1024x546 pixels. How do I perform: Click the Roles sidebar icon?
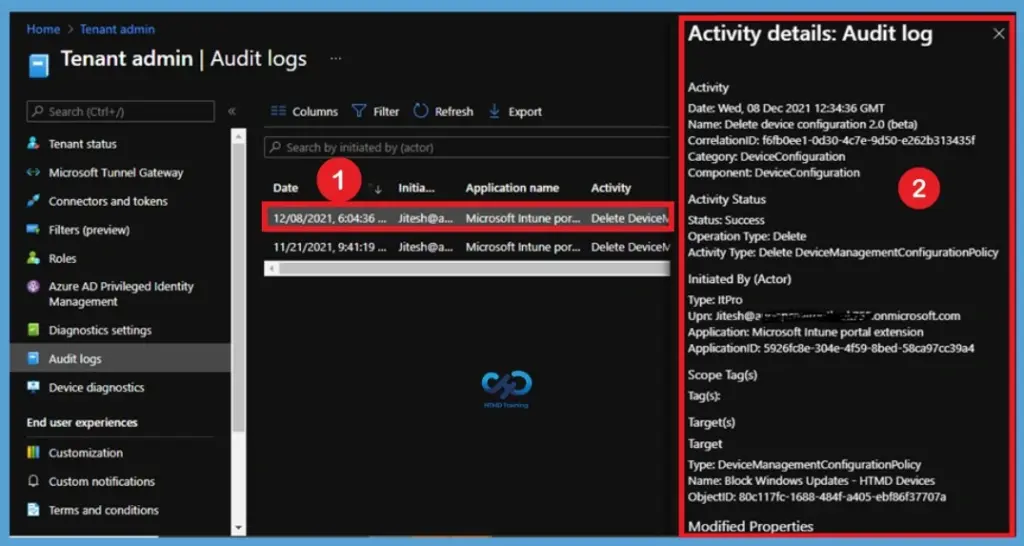[33, 258]
